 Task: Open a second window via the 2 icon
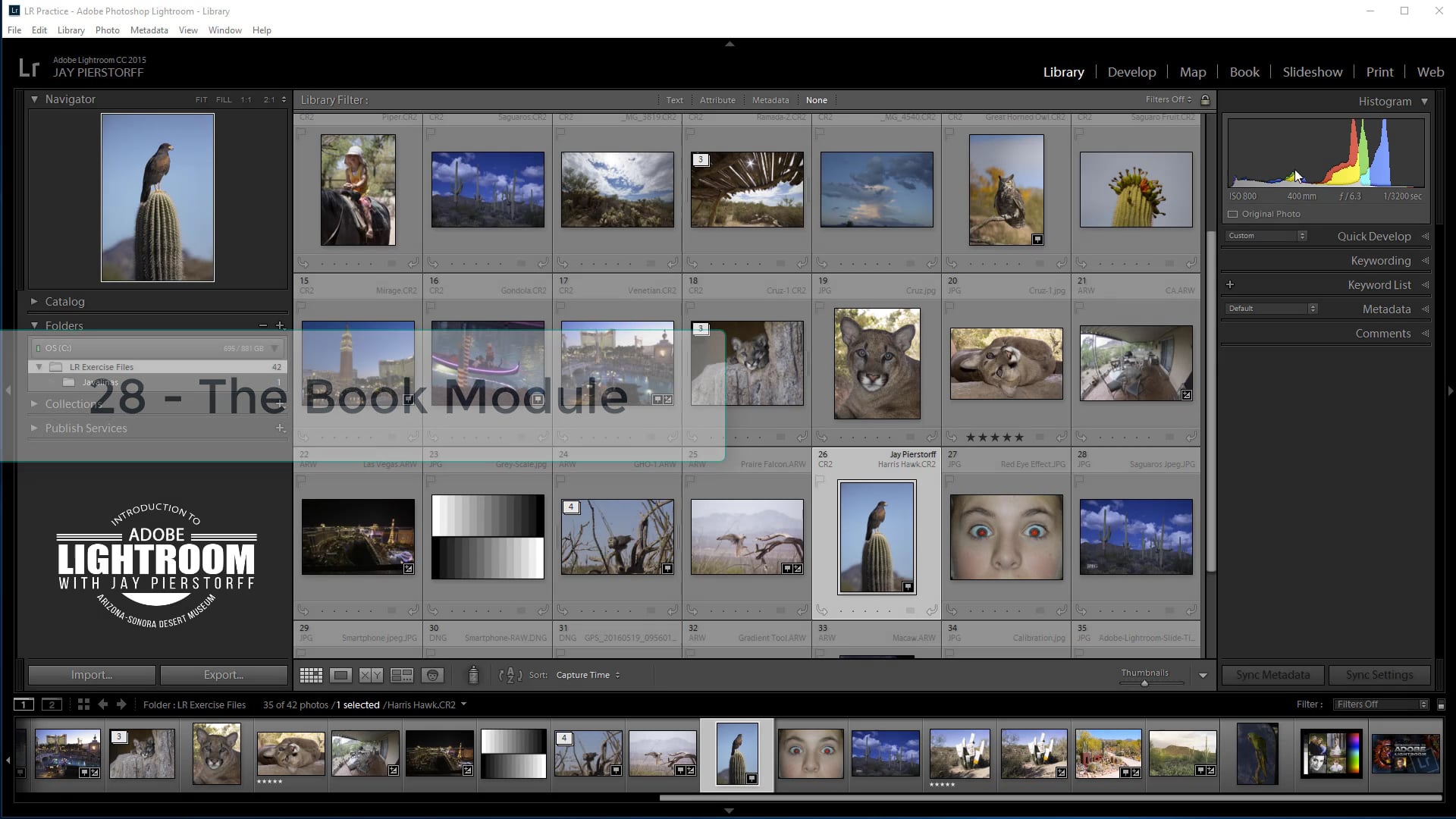[51, 704]
